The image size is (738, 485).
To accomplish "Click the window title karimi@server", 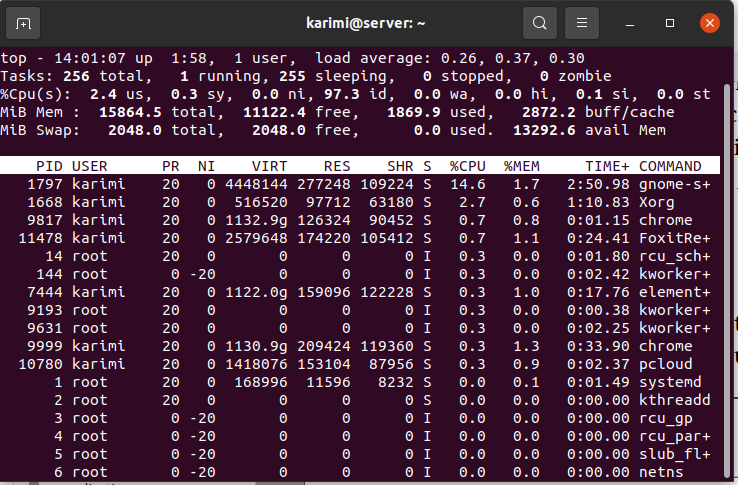I will coord(366,23).
